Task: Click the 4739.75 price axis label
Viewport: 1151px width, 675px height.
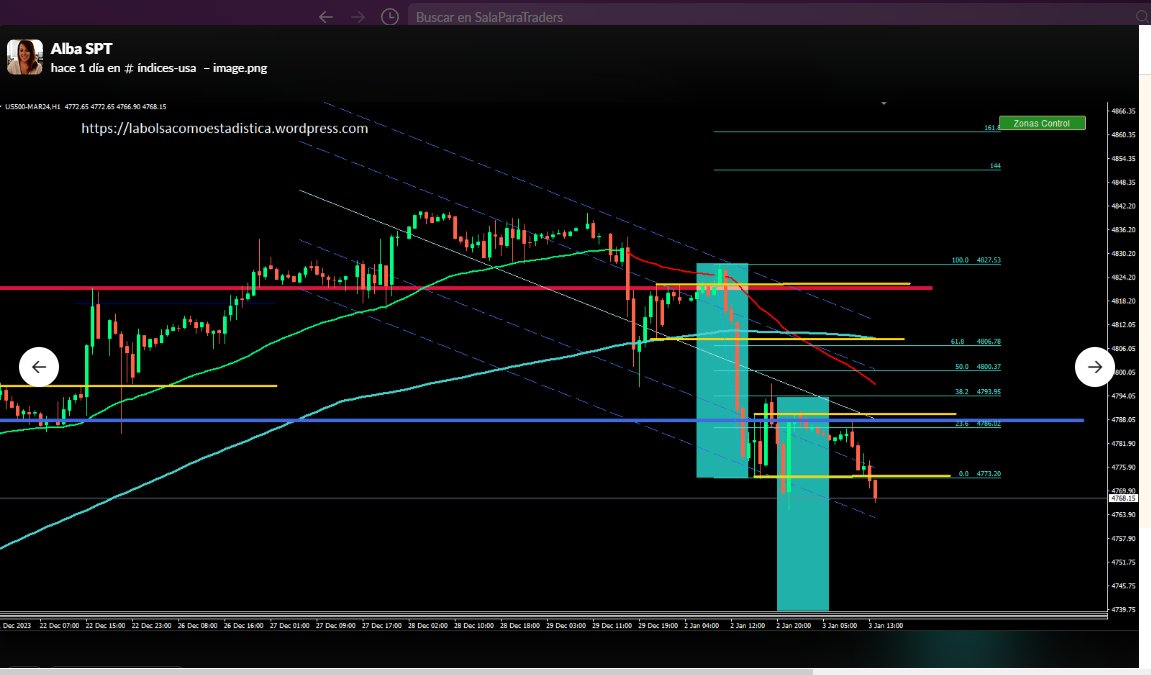Action: point(1123,610)
